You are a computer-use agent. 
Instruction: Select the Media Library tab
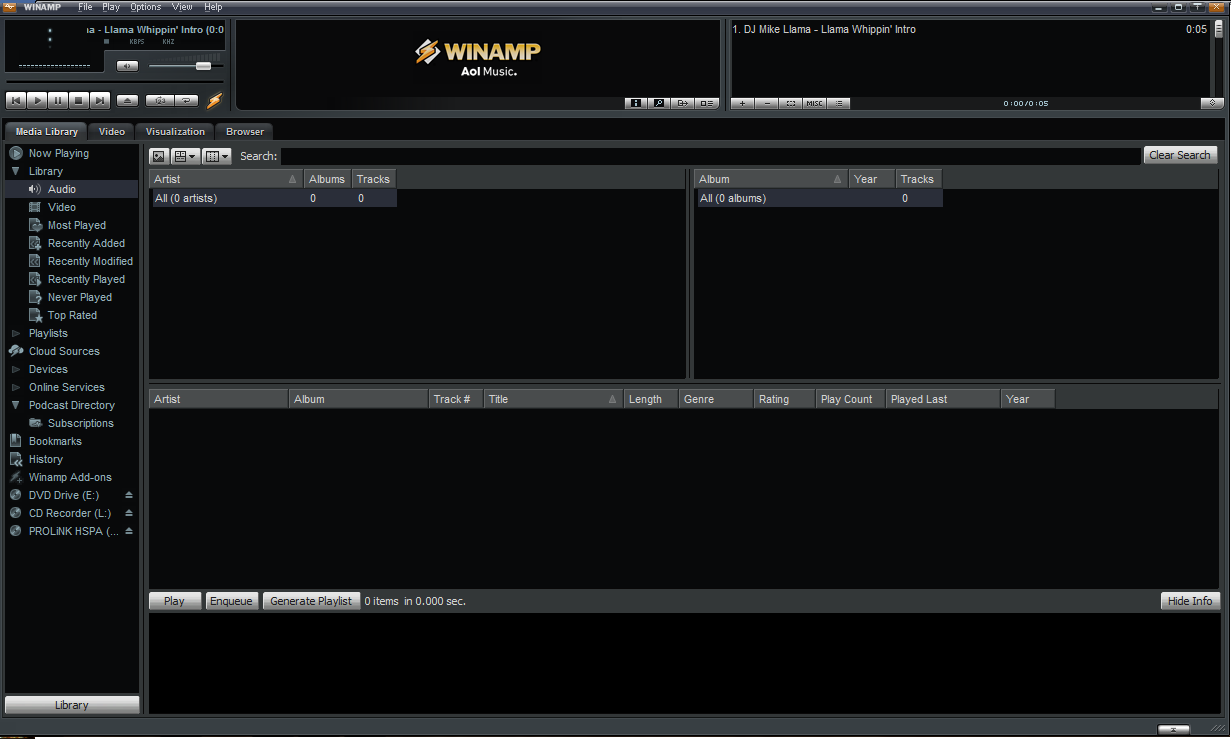tap(46, 131)
